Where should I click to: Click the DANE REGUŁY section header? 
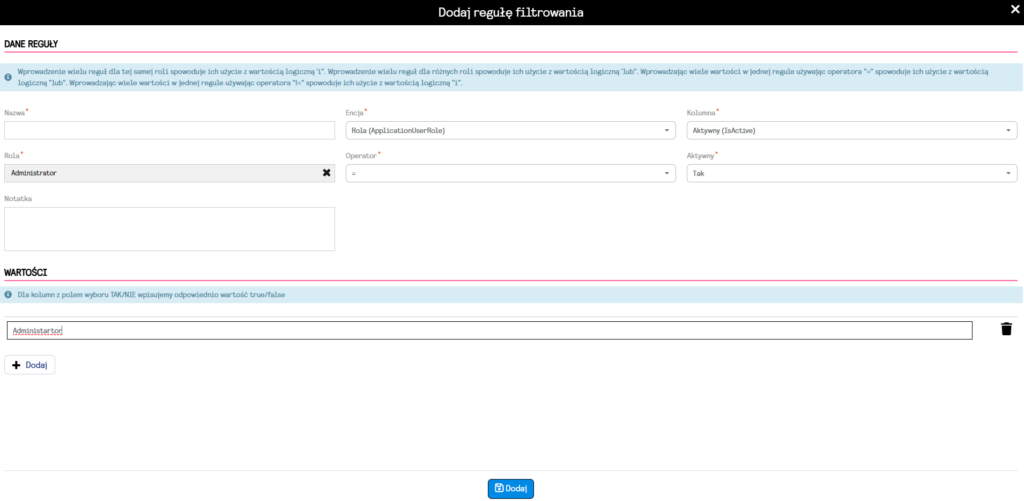pyautogui.click(x=32, y=44)
